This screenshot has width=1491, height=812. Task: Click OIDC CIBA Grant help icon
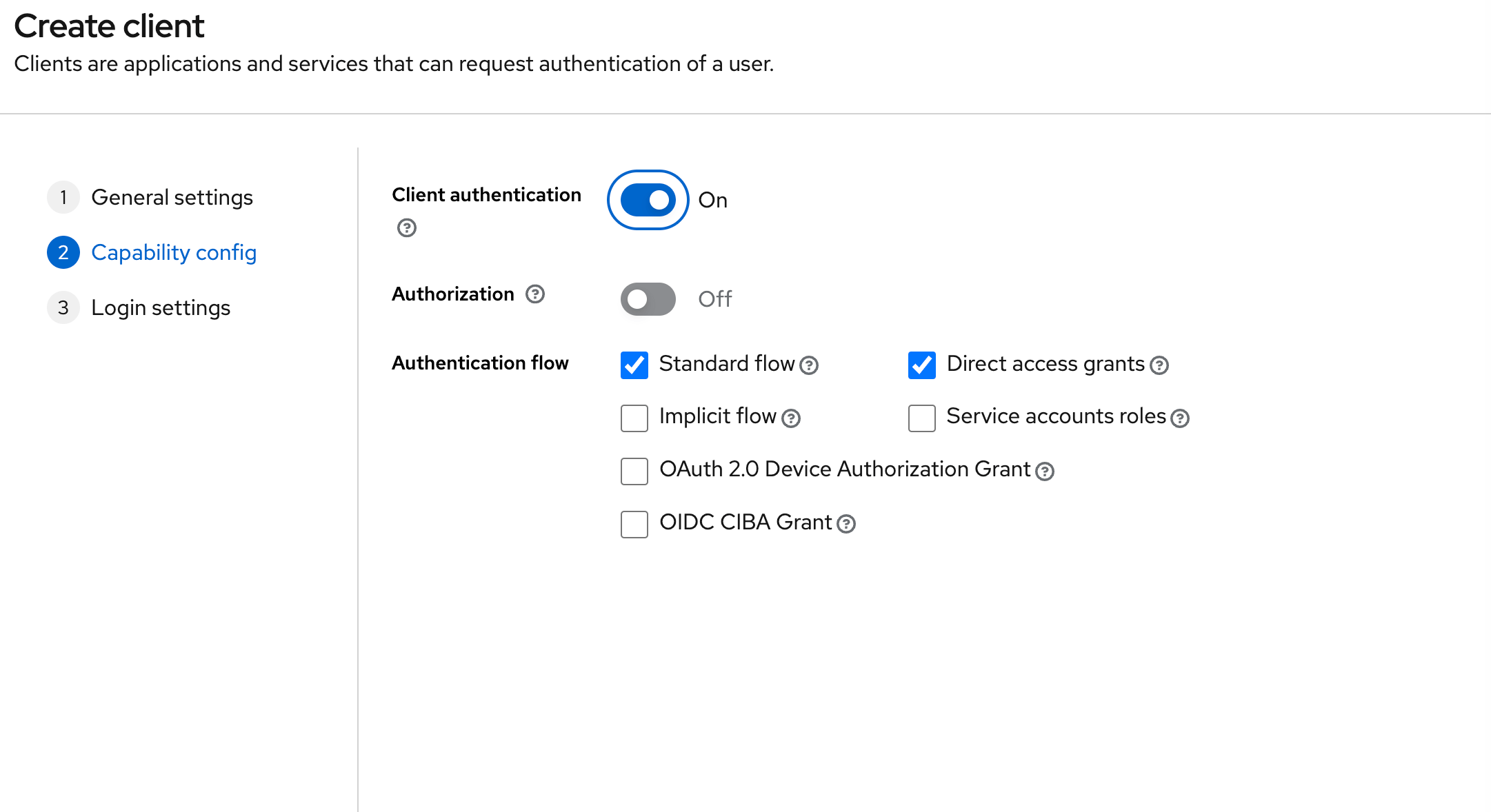pos(846,525)
